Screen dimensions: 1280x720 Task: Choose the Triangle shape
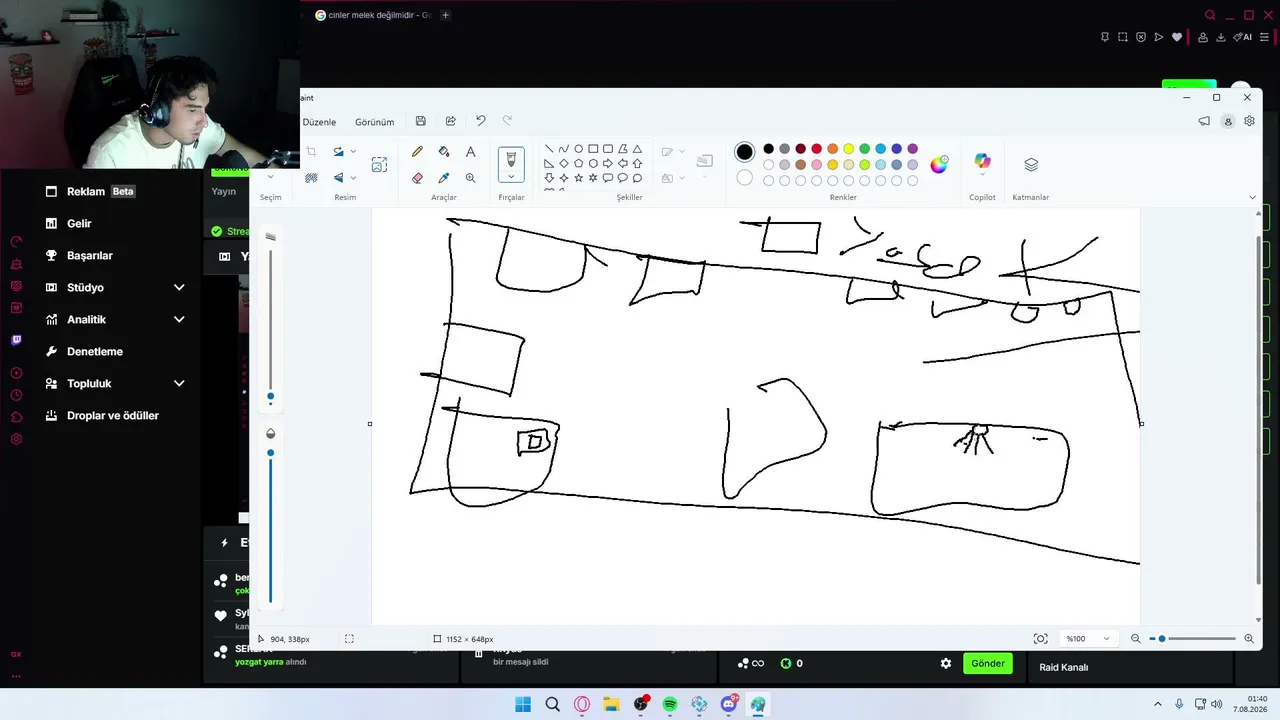point(637,149)
